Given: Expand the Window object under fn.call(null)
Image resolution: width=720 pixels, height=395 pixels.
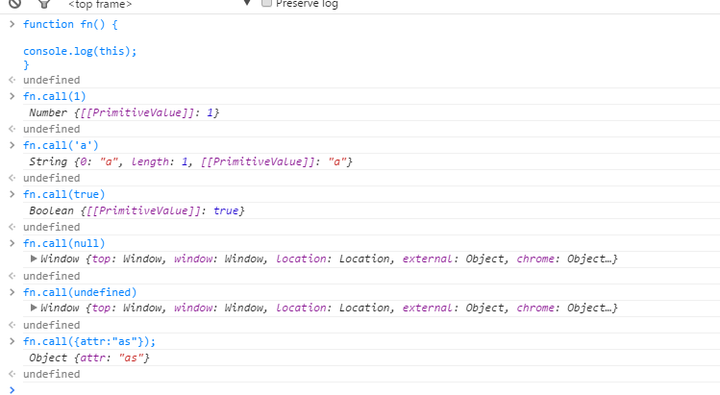Looking at the screenshot, I should (x=34, y=259).
